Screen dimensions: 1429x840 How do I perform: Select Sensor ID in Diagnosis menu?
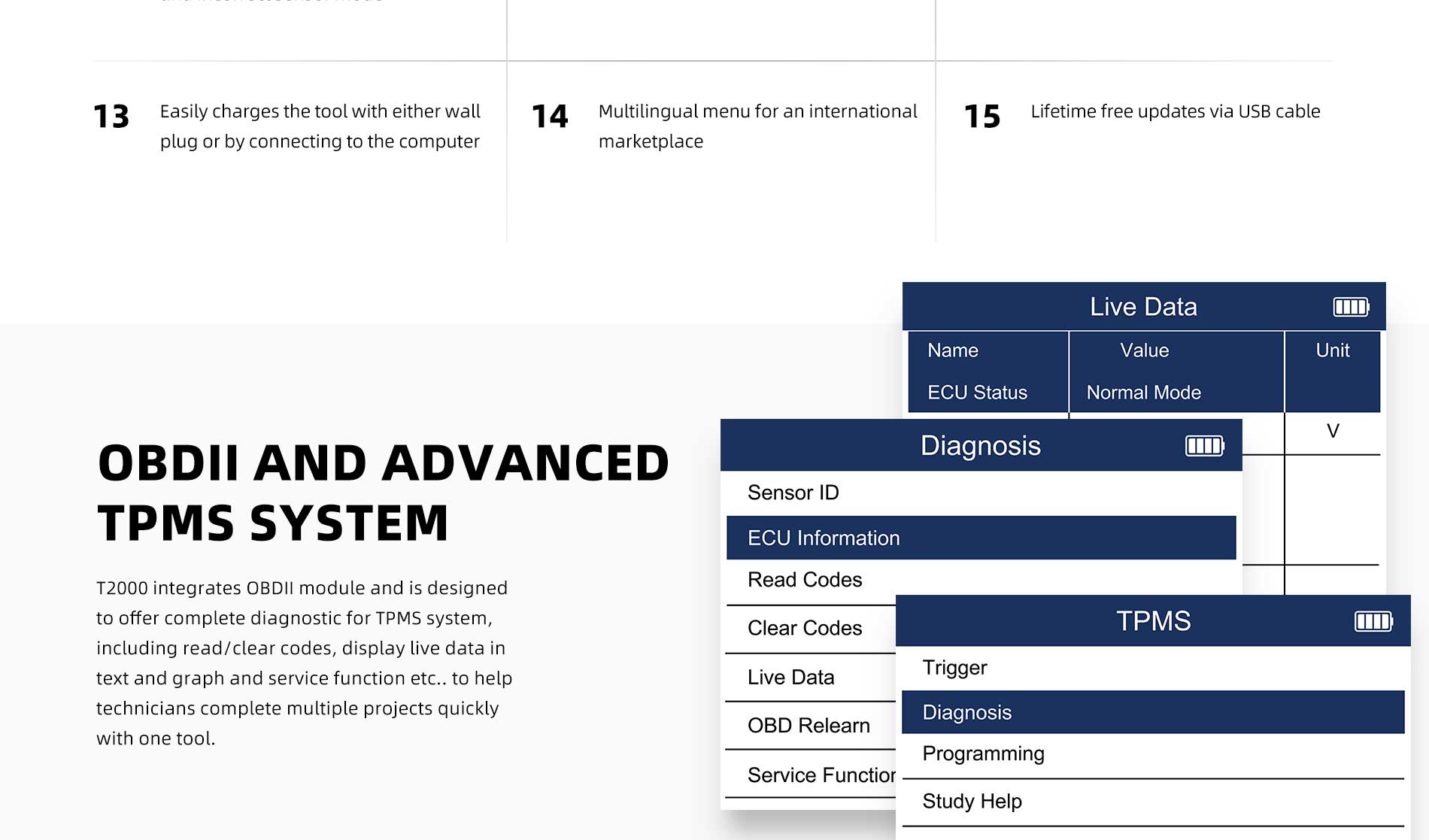793,493
